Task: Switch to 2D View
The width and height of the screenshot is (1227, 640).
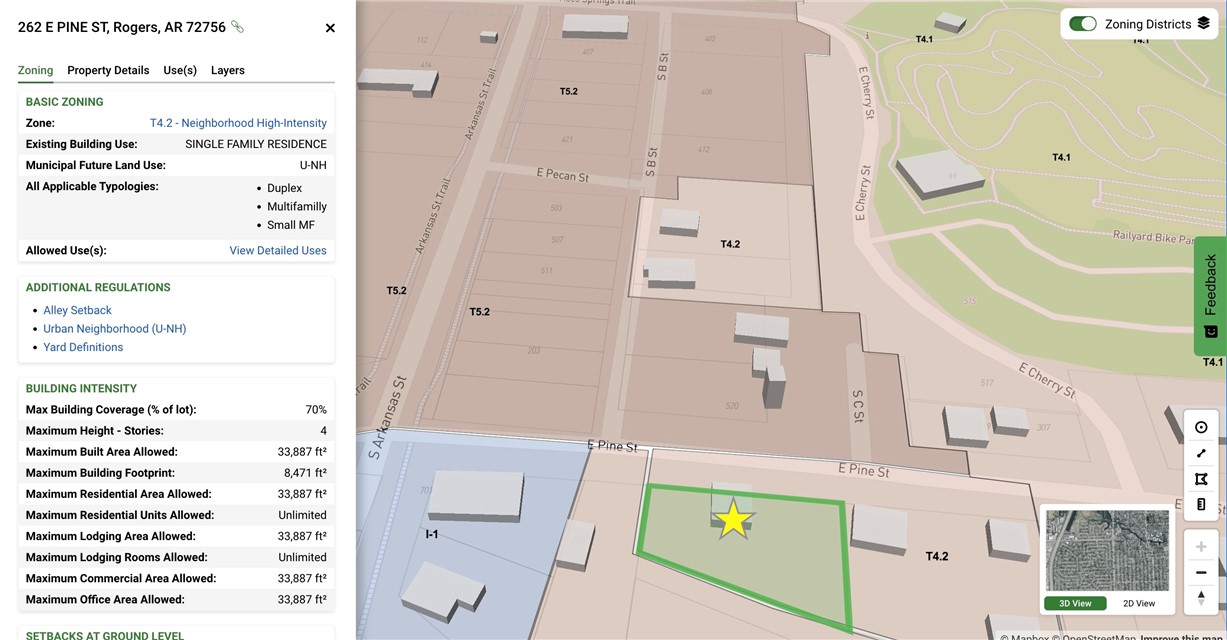Action: [x=1139, y=603]
